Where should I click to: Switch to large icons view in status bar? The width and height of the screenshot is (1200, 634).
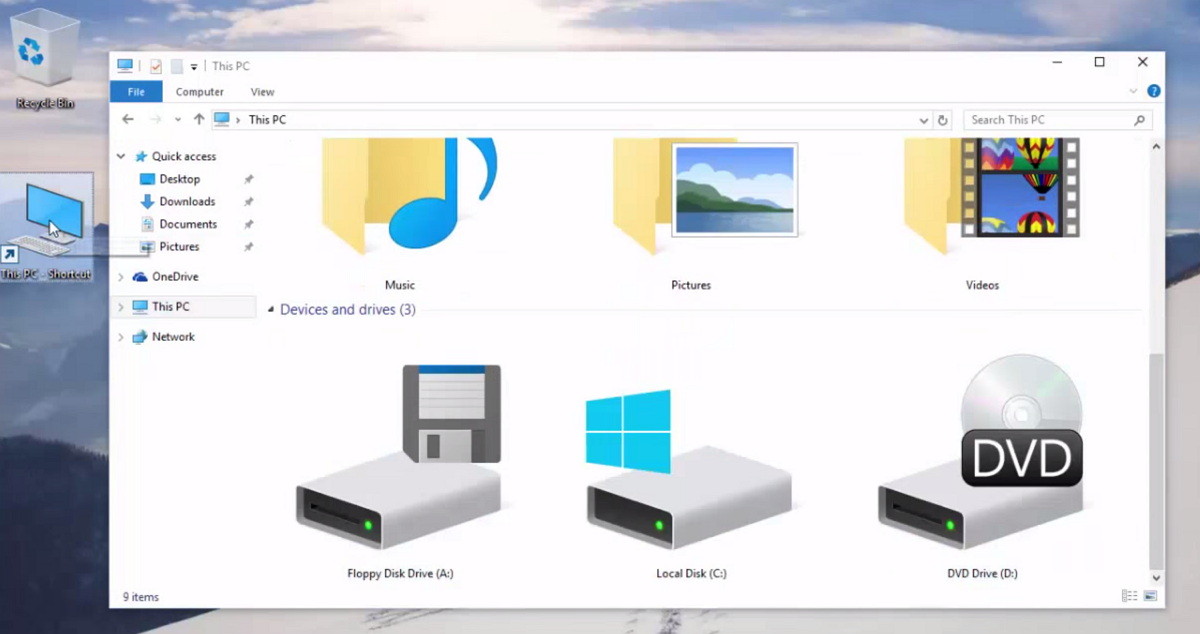(1150, 597)
